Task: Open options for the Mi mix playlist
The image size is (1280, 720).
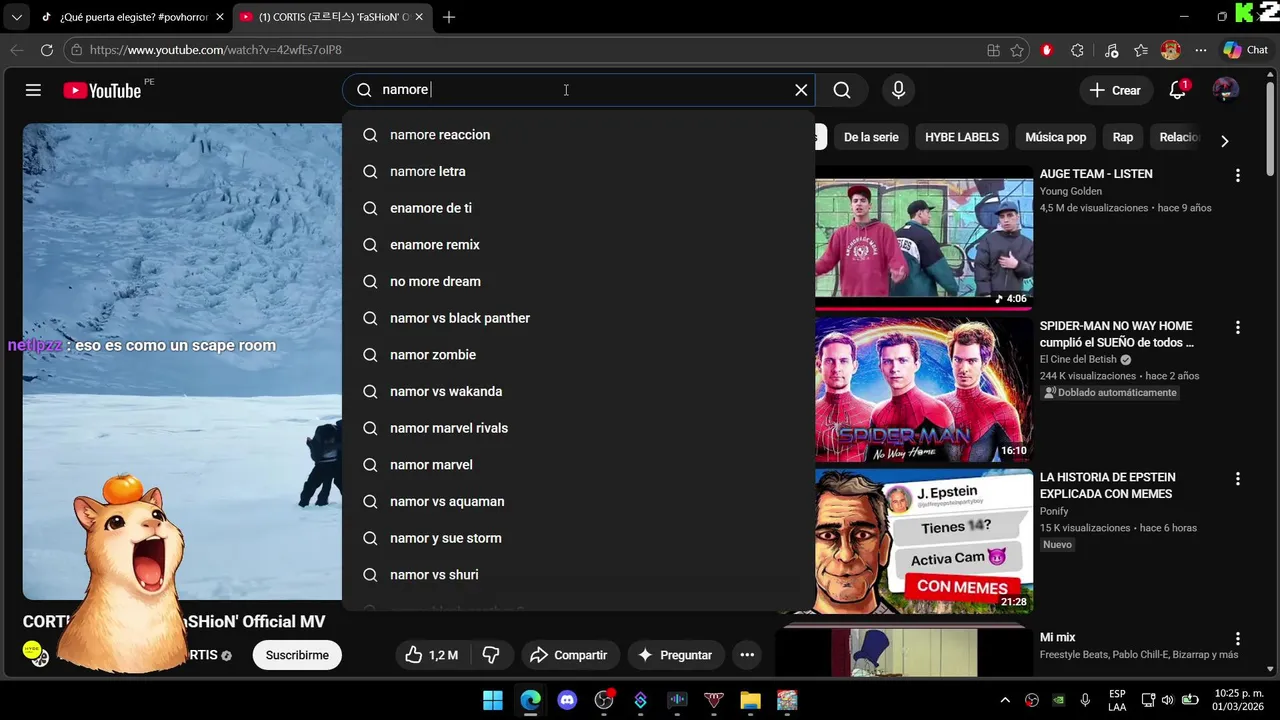Action: click(1237, 638)
